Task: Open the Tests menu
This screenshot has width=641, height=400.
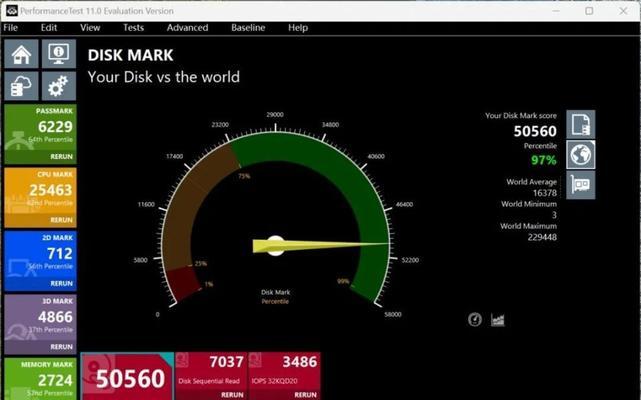Action: click(x=133, y=27)
